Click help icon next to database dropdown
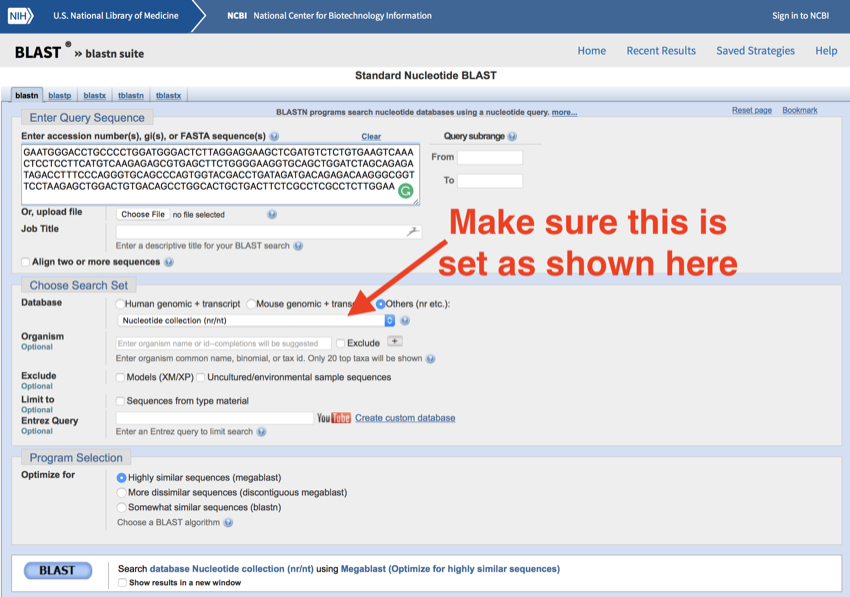 click(405, 321)
